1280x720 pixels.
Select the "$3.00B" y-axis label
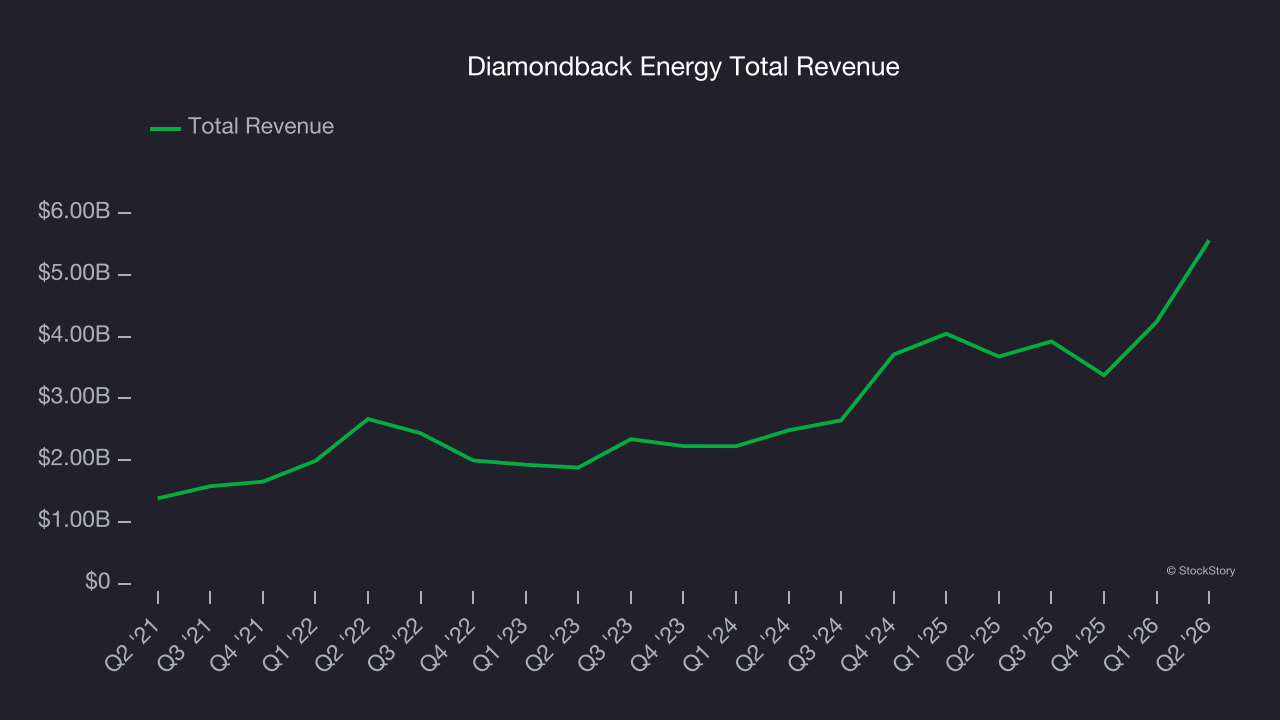pos(74,398)
